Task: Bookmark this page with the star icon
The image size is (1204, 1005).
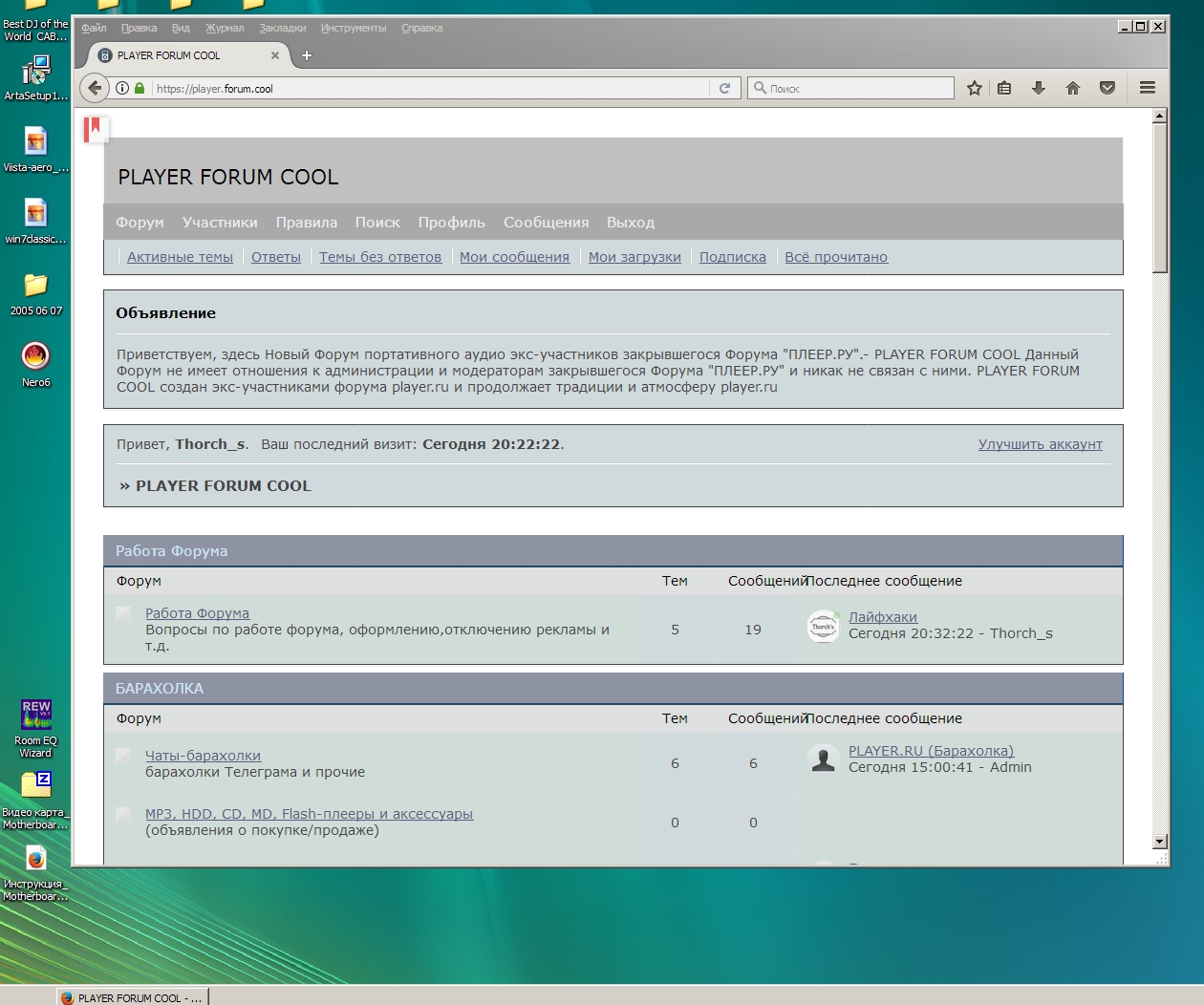Action: [x=974, y=88]
